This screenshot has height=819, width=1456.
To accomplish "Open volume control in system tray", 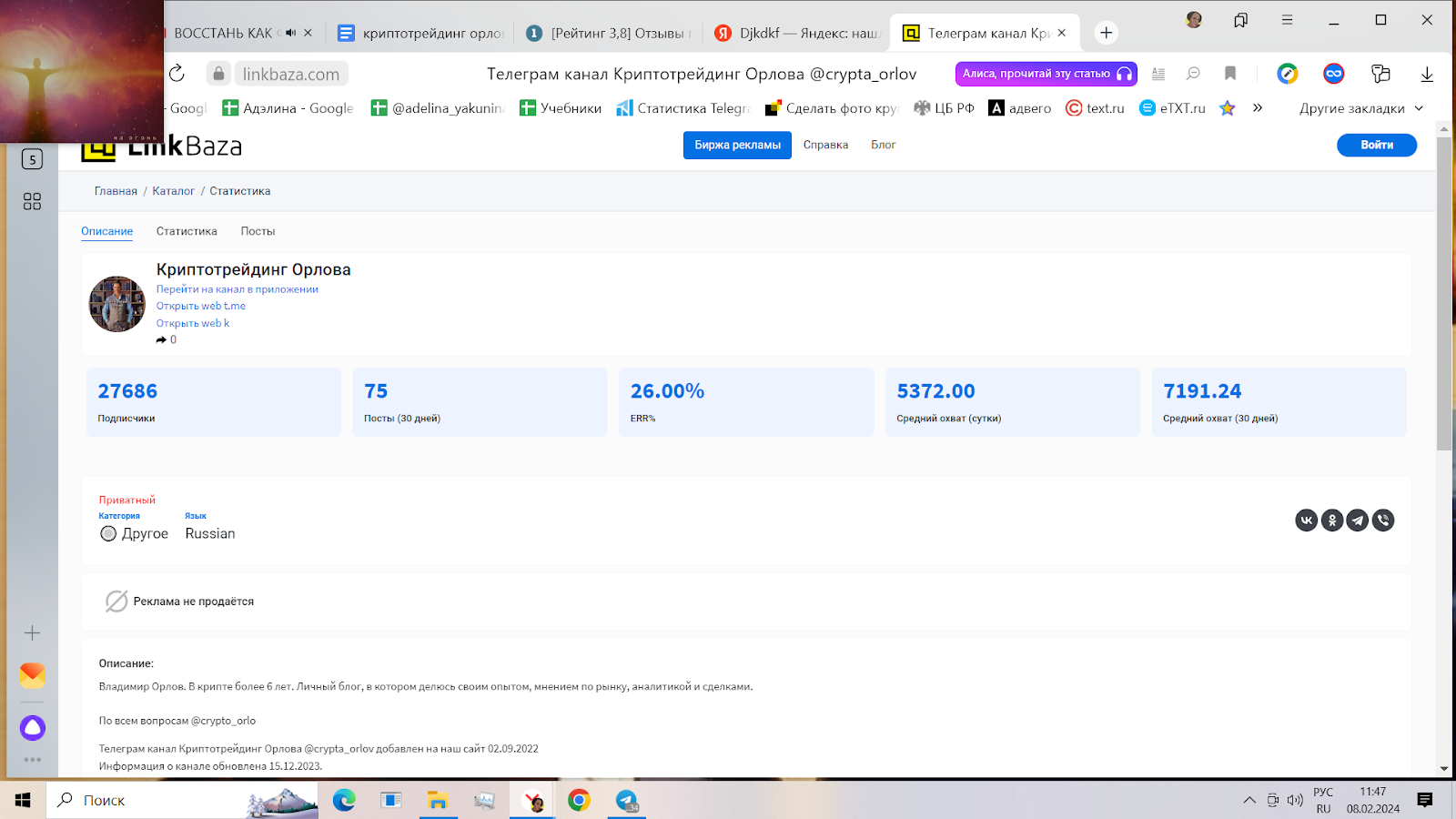I will 1295,801.
